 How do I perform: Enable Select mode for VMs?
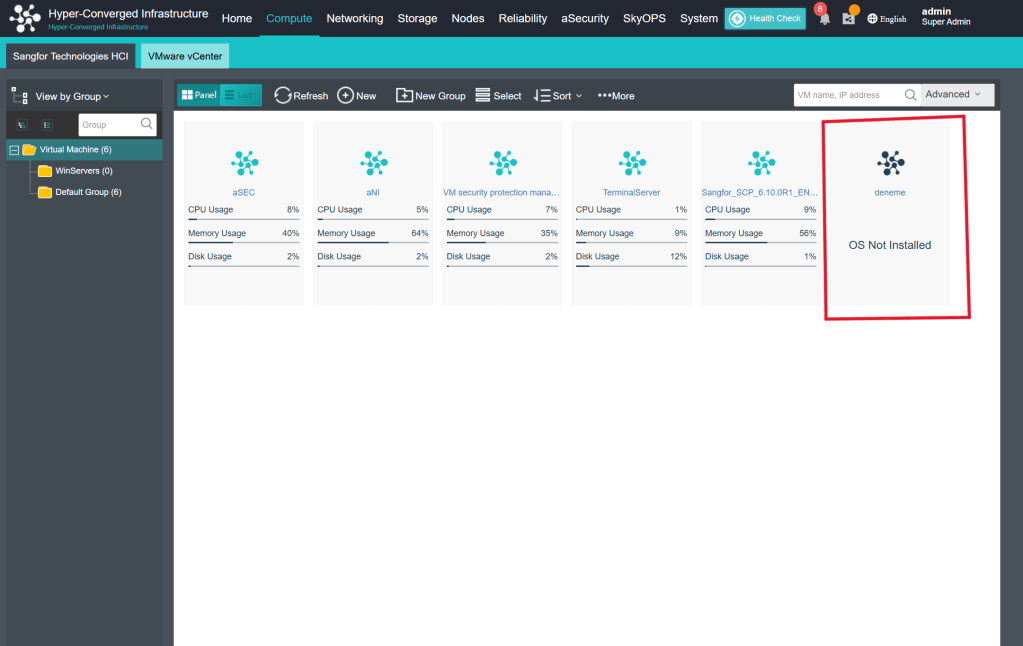498,95
